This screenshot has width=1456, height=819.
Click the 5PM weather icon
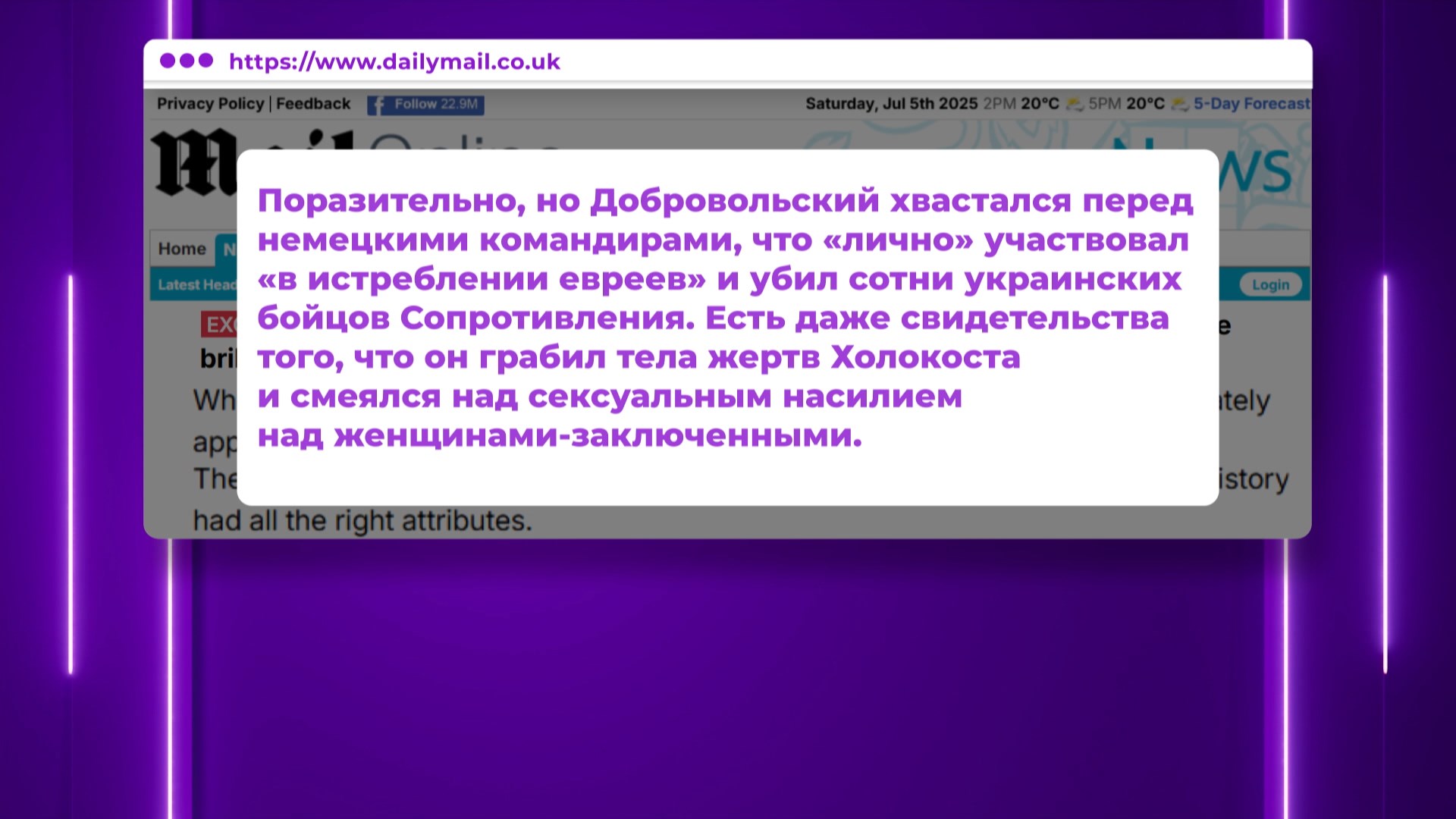[1179, 104]
